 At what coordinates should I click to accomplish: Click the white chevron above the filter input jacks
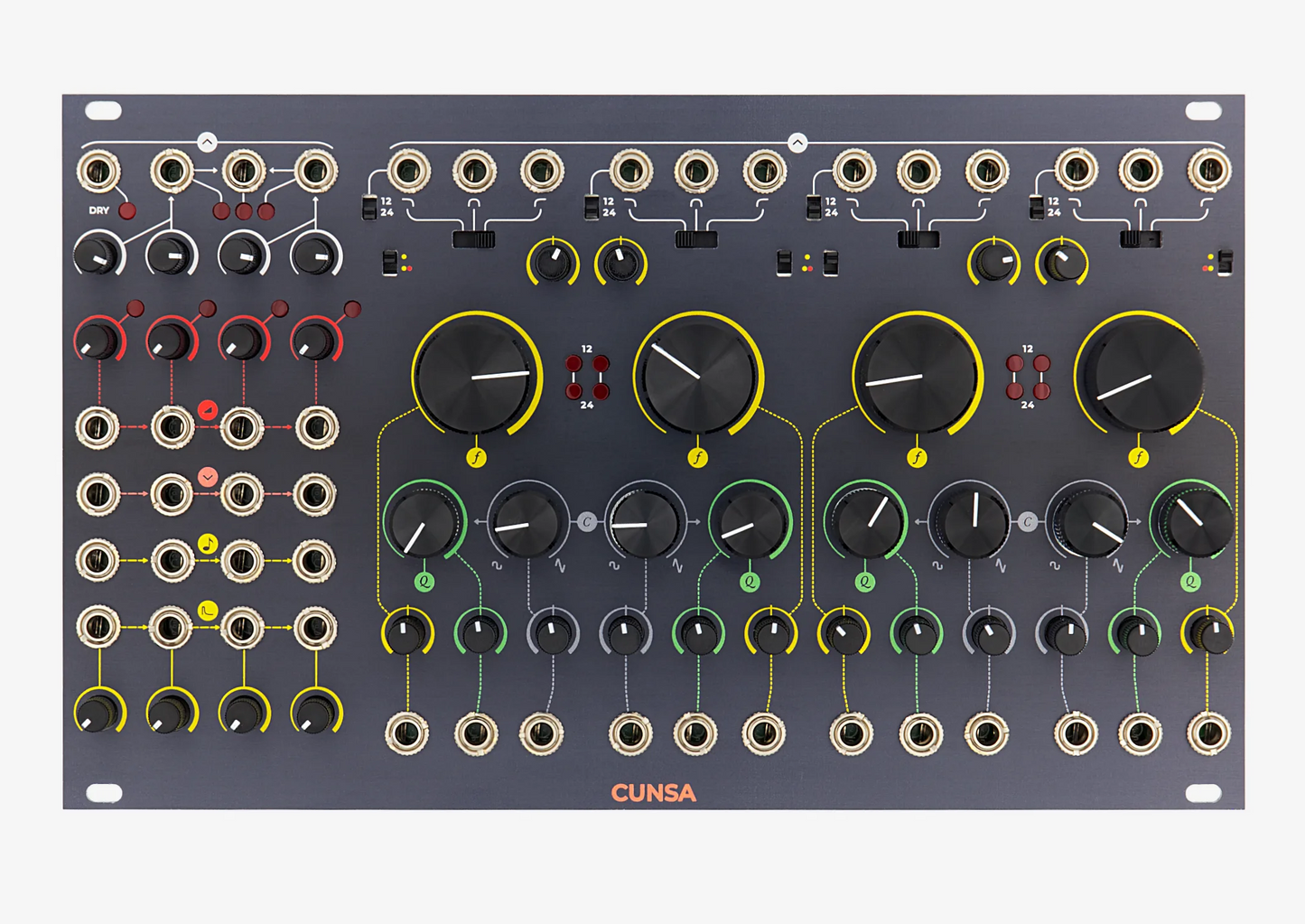coord(797,142)
